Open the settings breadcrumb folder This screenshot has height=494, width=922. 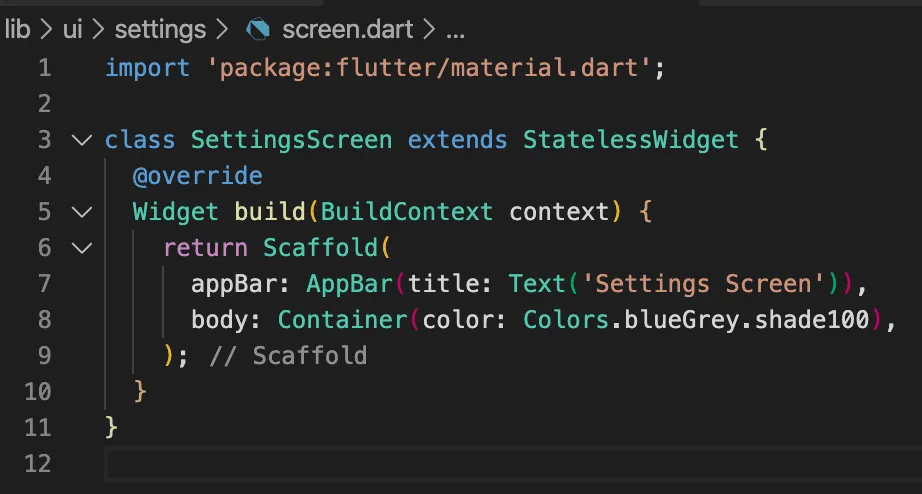pos(160,29)
